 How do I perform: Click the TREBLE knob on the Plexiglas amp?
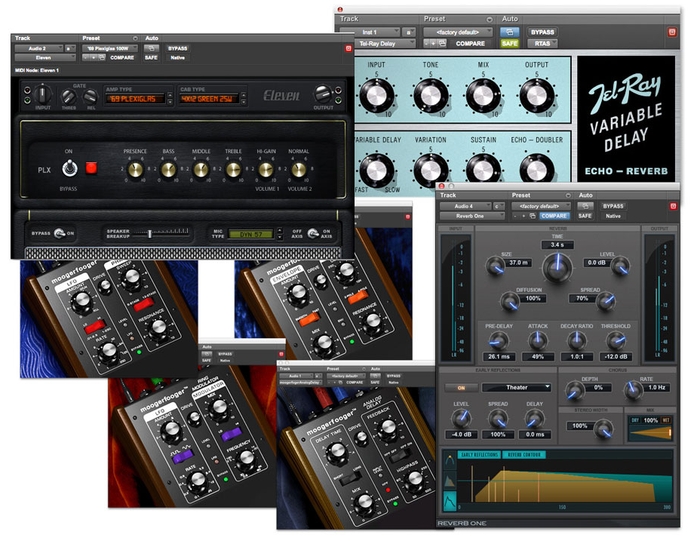[x=233, y=170]
